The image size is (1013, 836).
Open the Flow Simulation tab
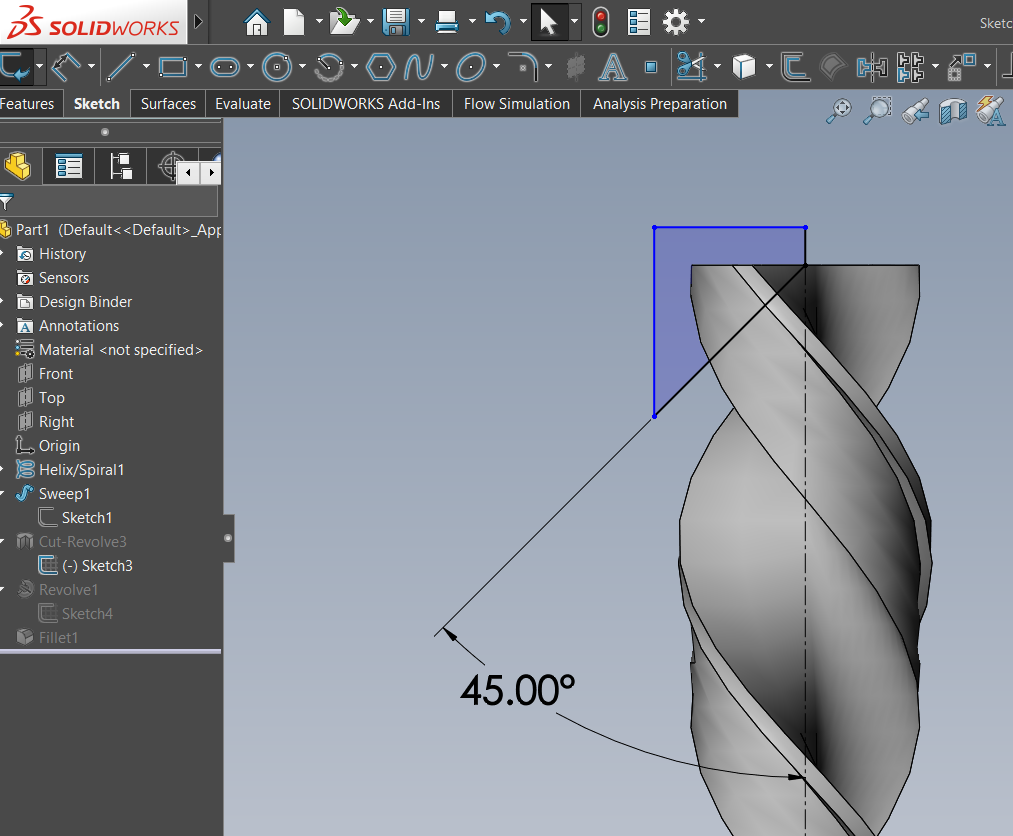point(516,103)
